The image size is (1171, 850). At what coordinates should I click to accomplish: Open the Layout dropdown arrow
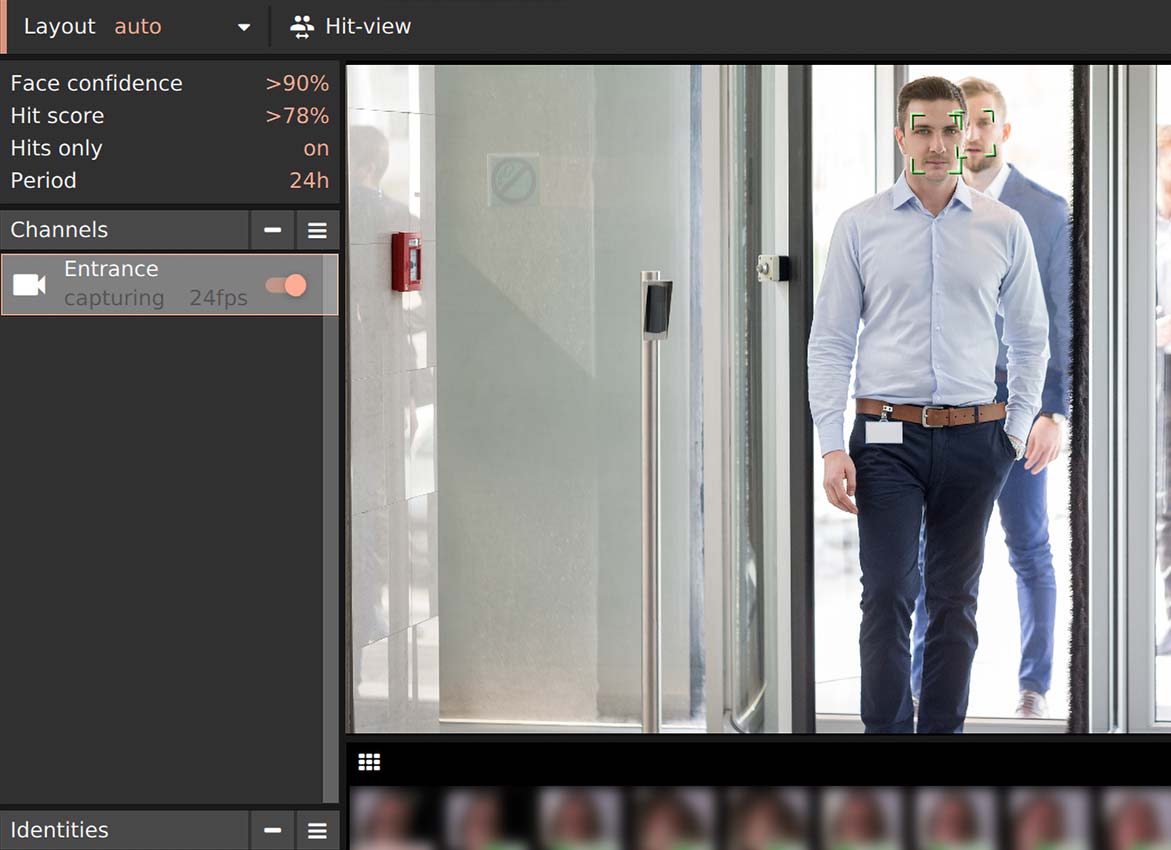pos(244,27)
